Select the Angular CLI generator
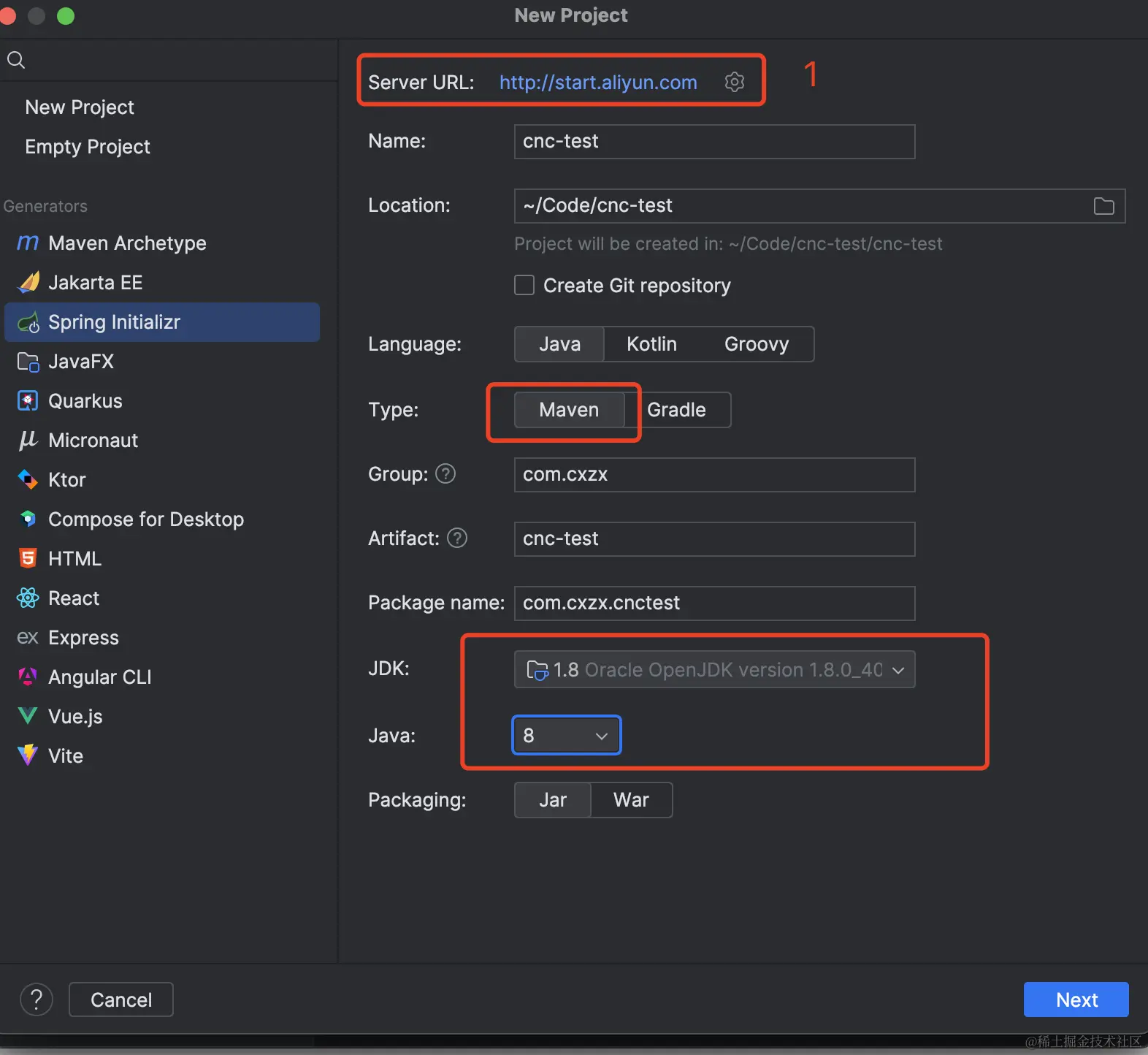Screen dimensions: 1148x1055 tap(162, 677)
